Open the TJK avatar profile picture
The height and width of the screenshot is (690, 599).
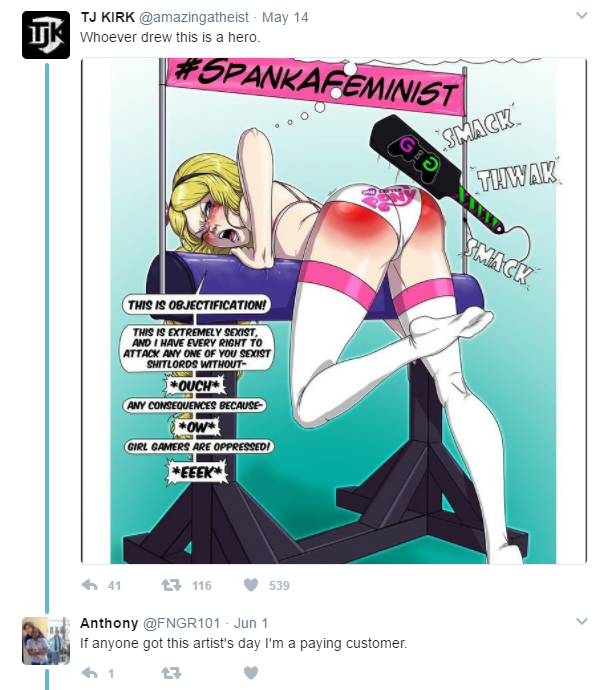click(46, 35)
